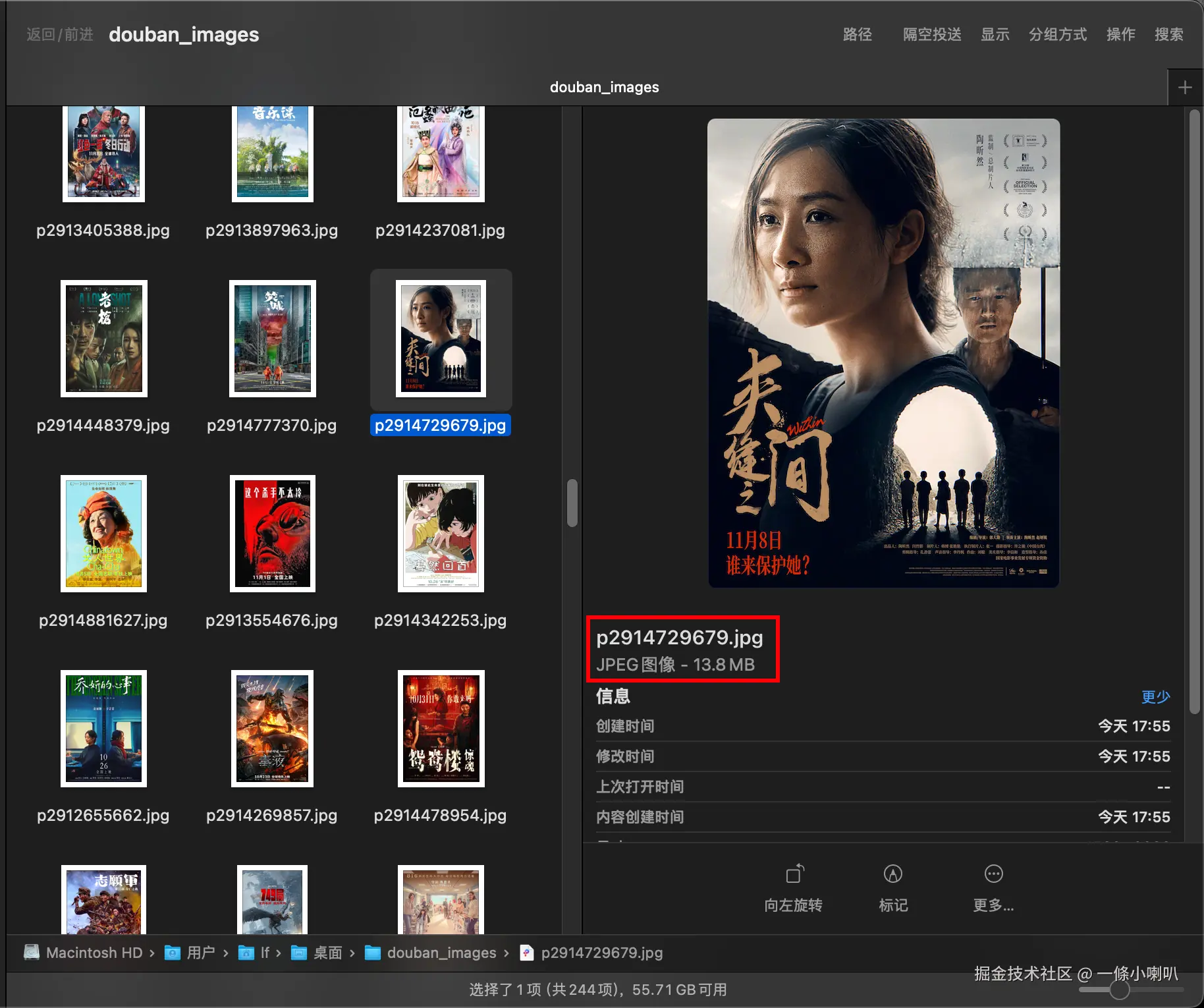This screenshot has height=1008, width=1204.
Task: Select thumbnail above p2914448379.jpg
Action: [104, 339]
